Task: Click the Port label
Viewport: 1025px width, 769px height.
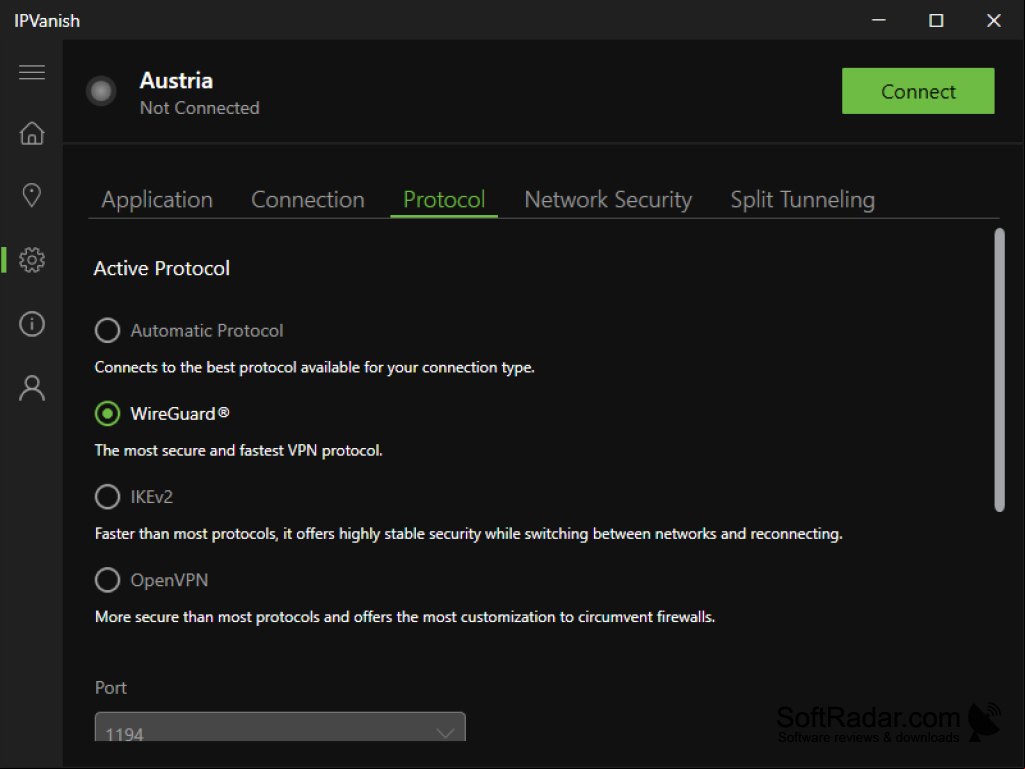Action: [x=110, y=688]
